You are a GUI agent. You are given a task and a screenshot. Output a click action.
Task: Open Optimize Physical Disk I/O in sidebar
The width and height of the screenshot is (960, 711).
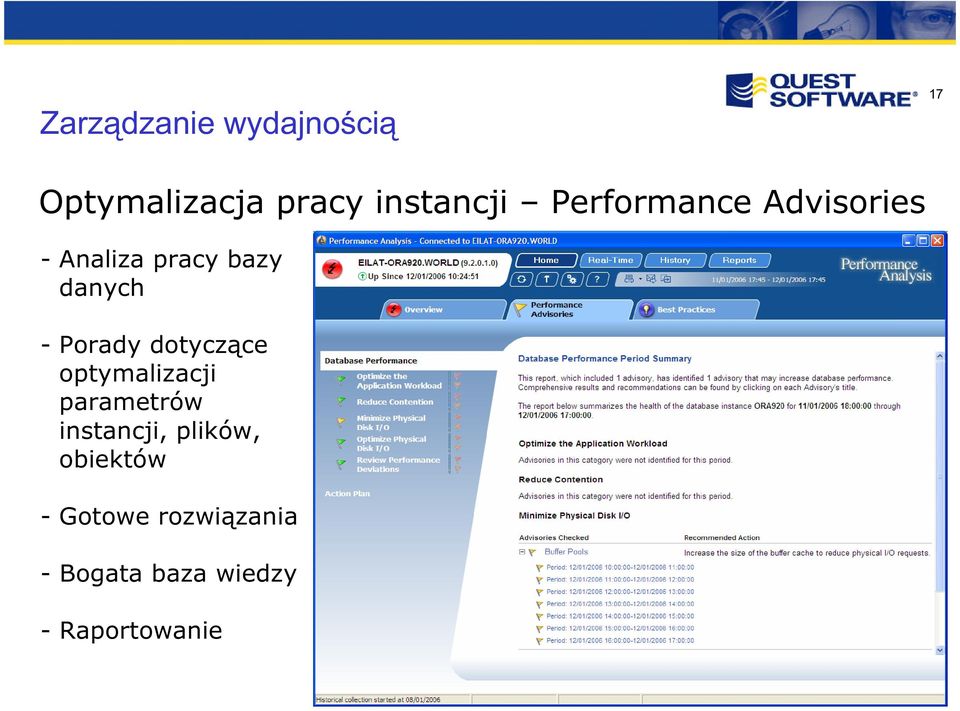click(391, 443)
